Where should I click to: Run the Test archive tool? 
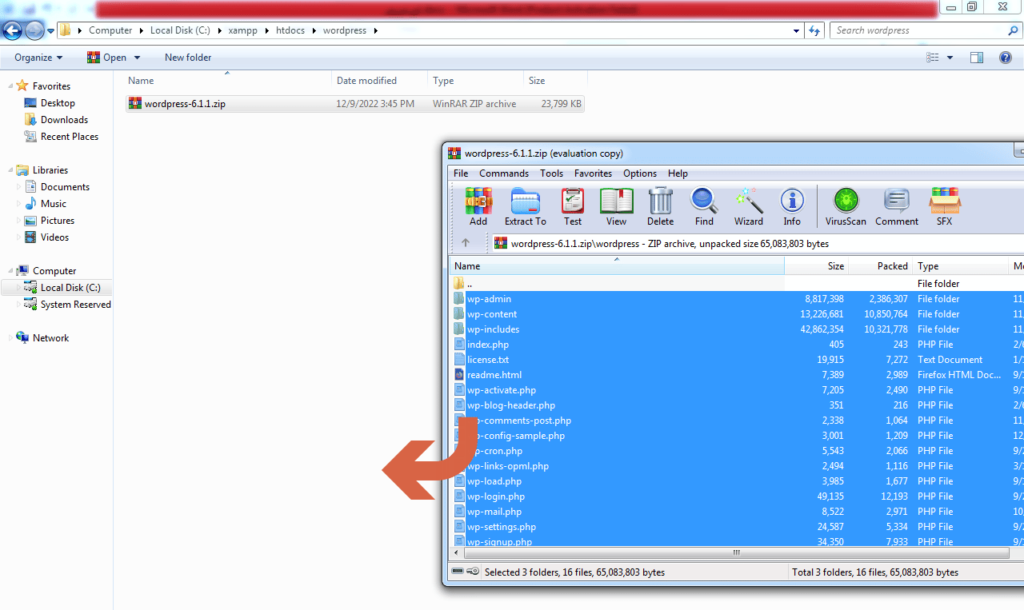[573, 206]
